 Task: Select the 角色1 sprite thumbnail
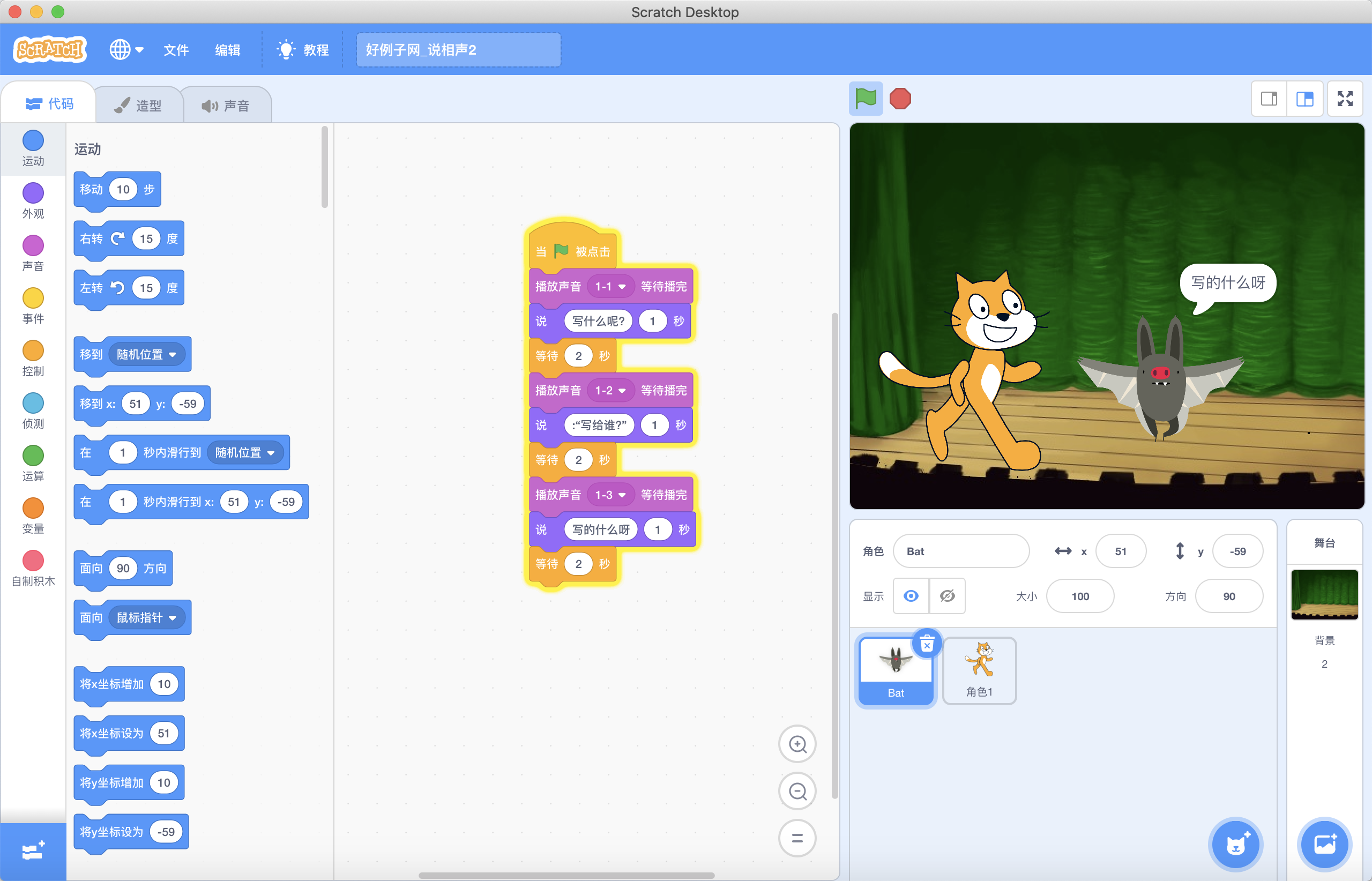(980, 670)
